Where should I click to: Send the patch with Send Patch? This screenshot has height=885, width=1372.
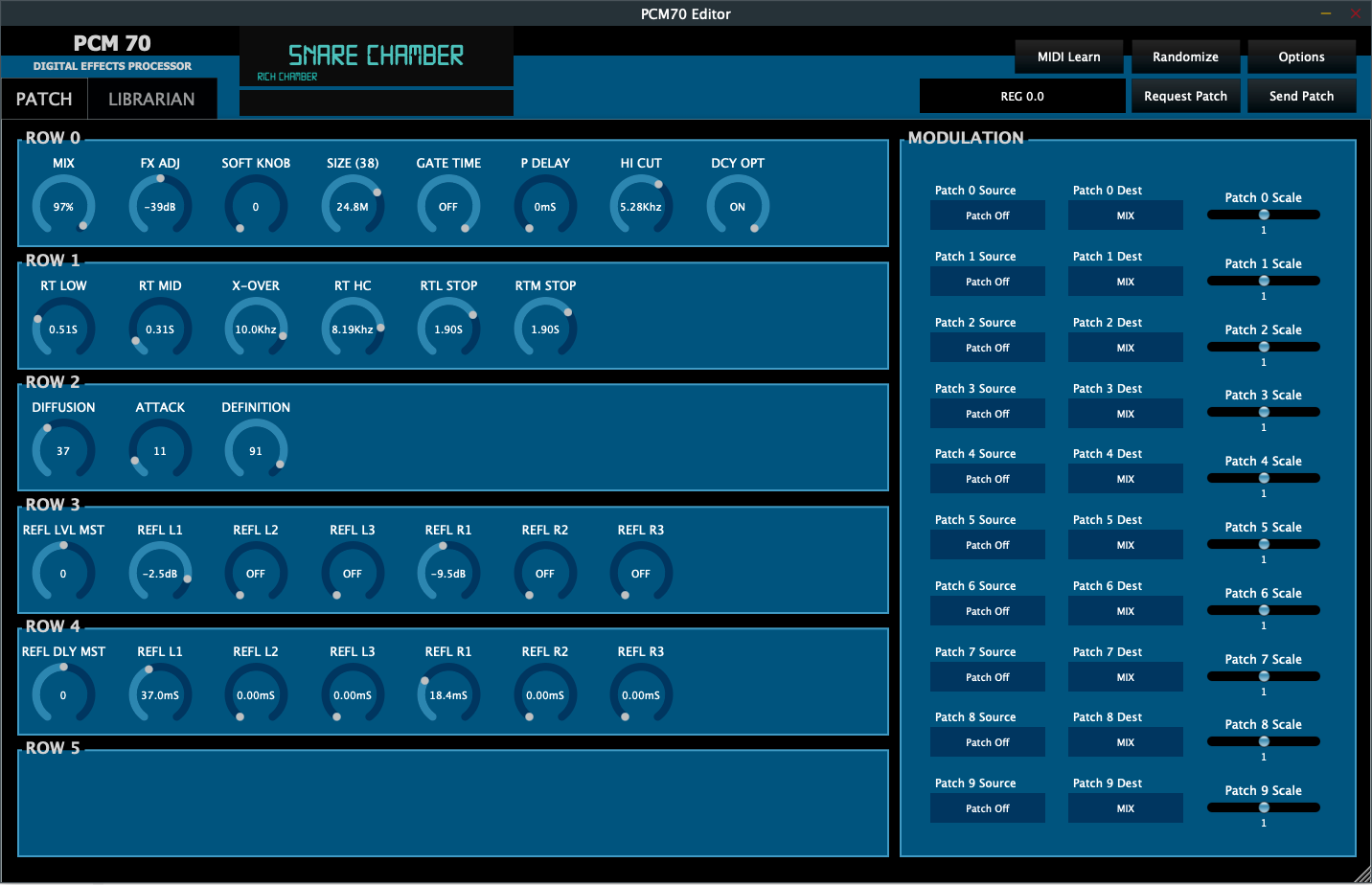tap(1302, 96)
